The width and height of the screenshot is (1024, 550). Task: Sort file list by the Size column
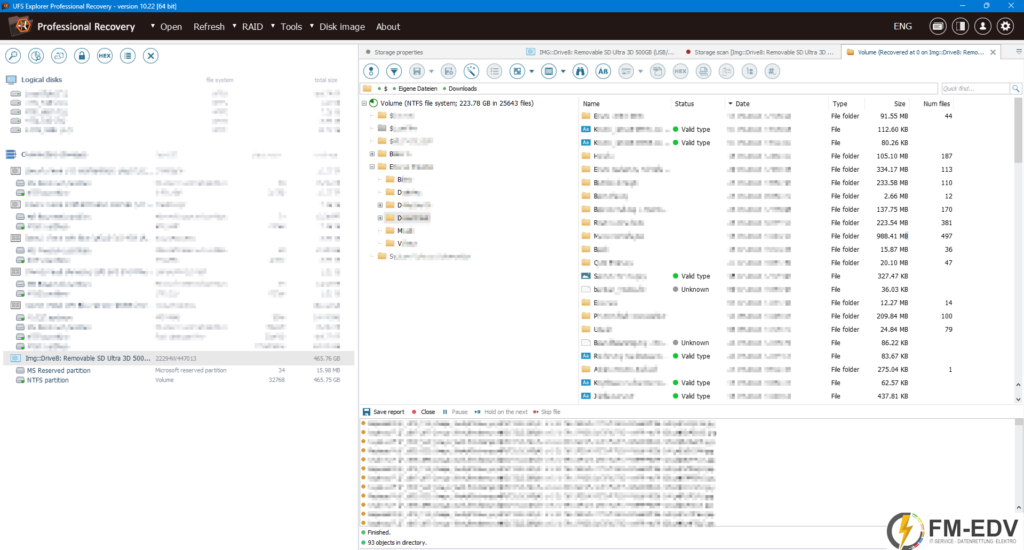899,103
